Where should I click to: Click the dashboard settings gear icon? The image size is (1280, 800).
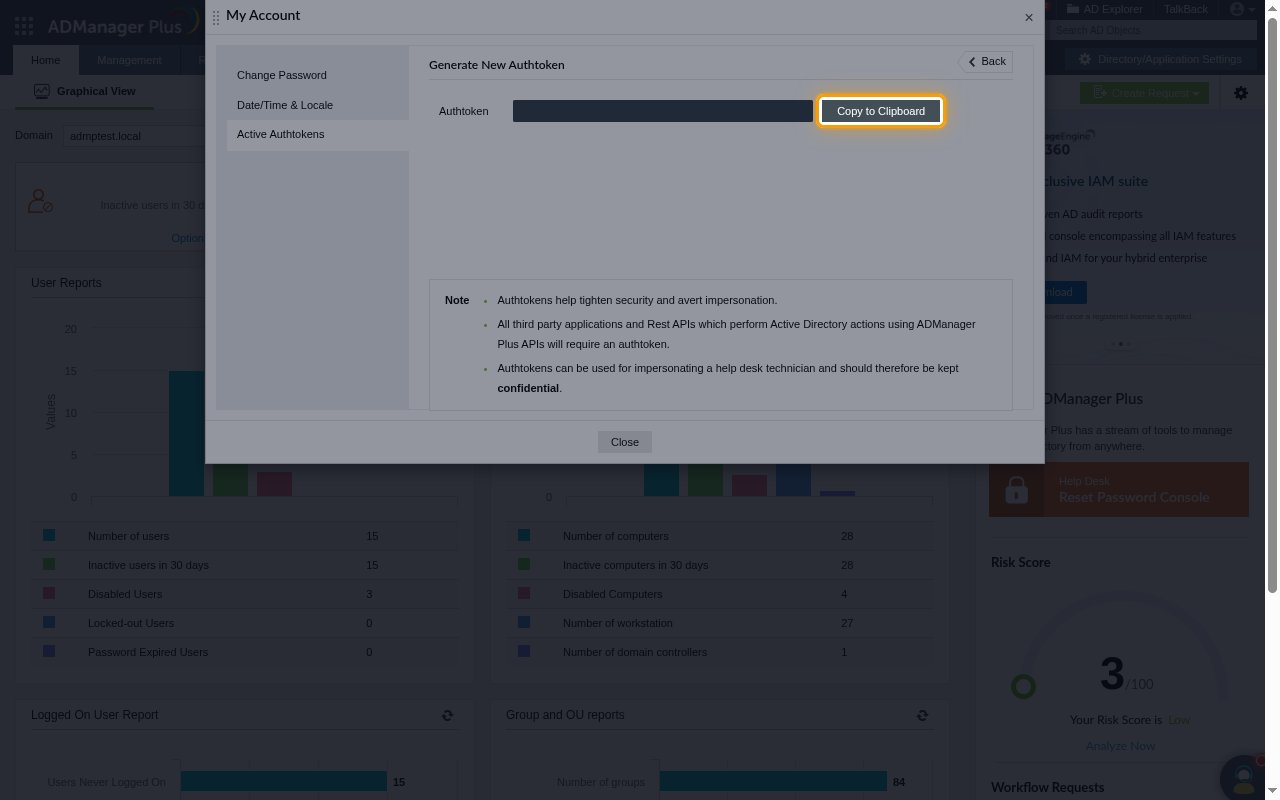coord(1241,93)
